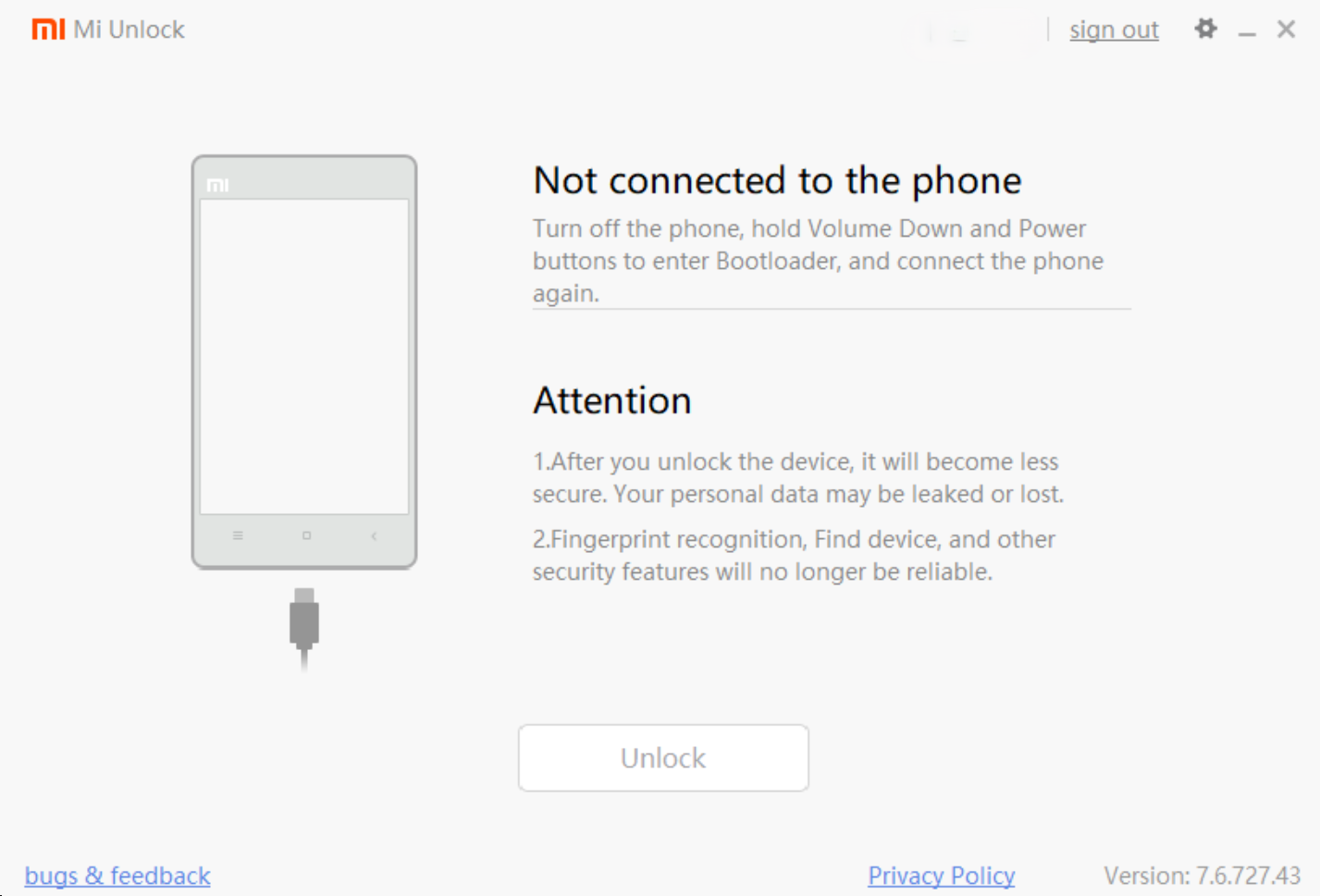
Task: Open the Privacy Policy link
Action: (941, 875)
